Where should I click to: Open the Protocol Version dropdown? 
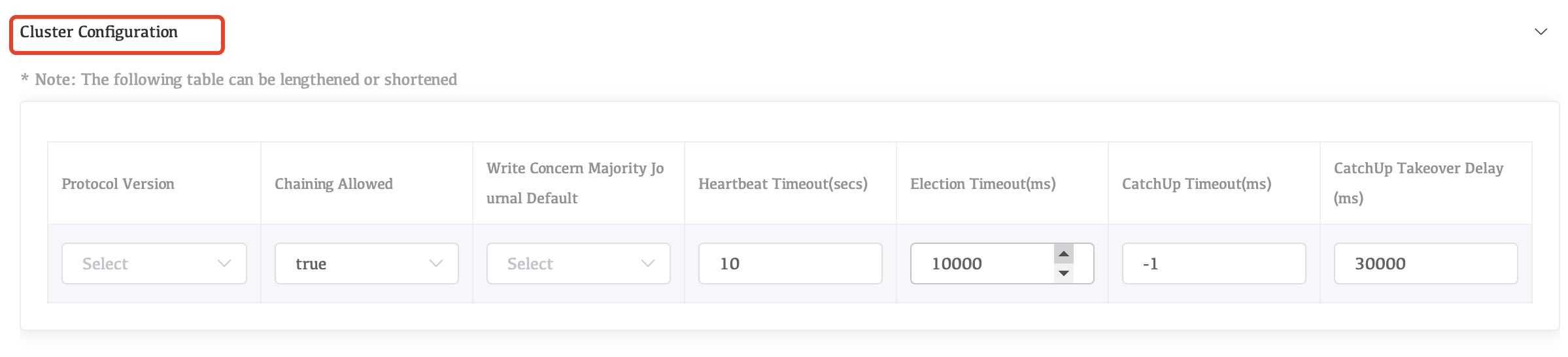[x=154, y=263]
